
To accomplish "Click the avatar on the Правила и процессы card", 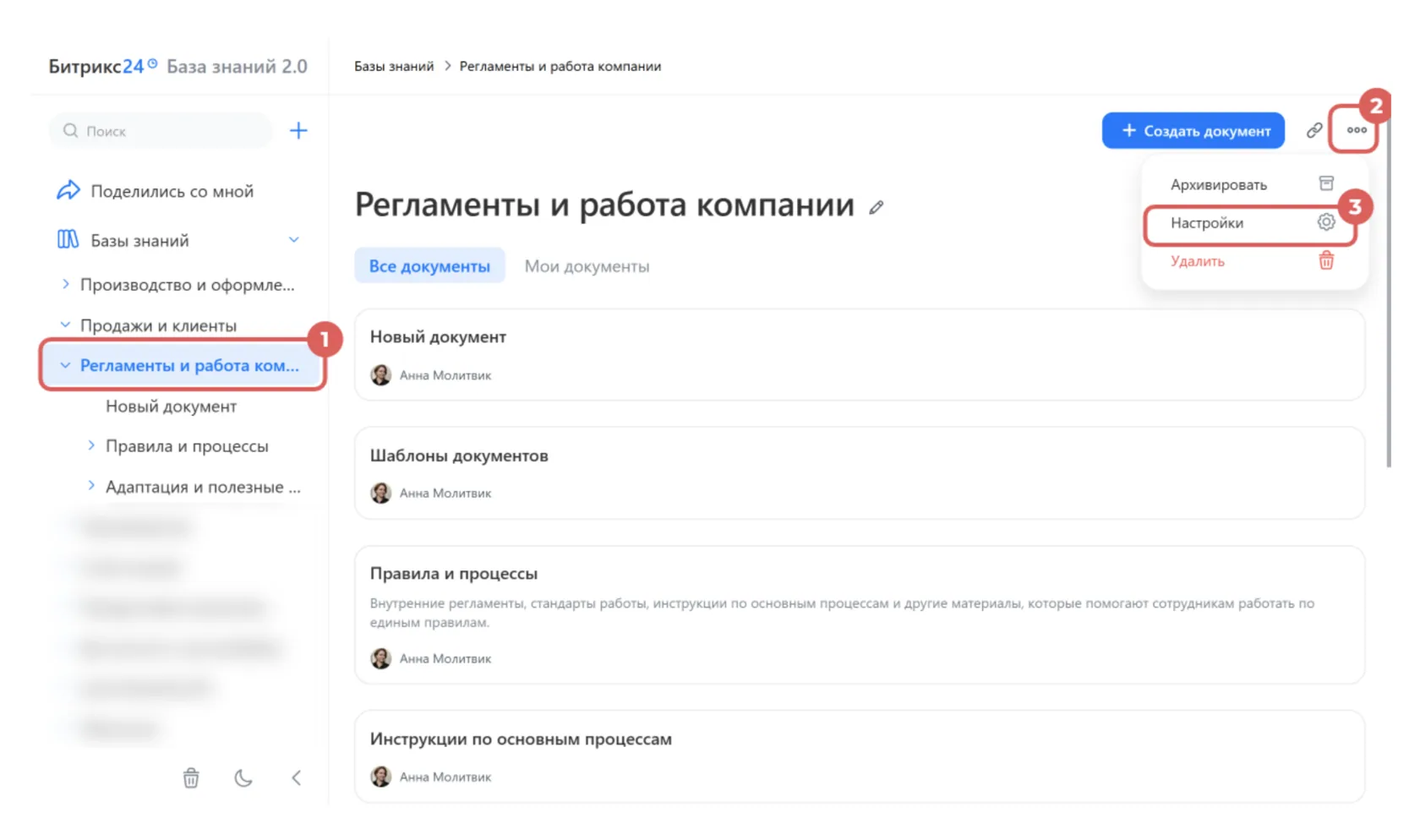I will click(381, 658).
